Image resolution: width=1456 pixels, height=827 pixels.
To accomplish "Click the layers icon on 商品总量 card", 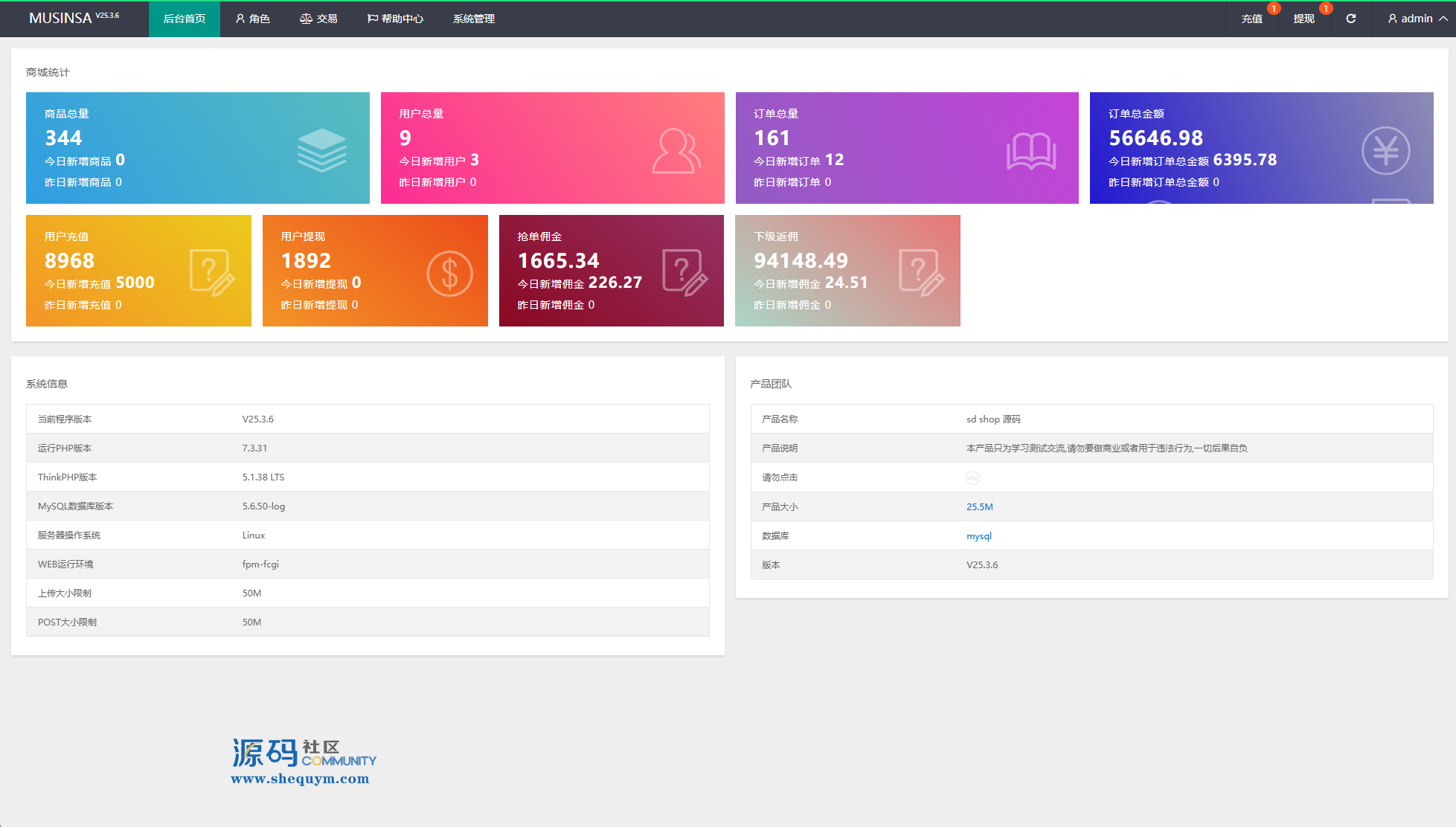I will pyautogui.click(x=321, y=150).
